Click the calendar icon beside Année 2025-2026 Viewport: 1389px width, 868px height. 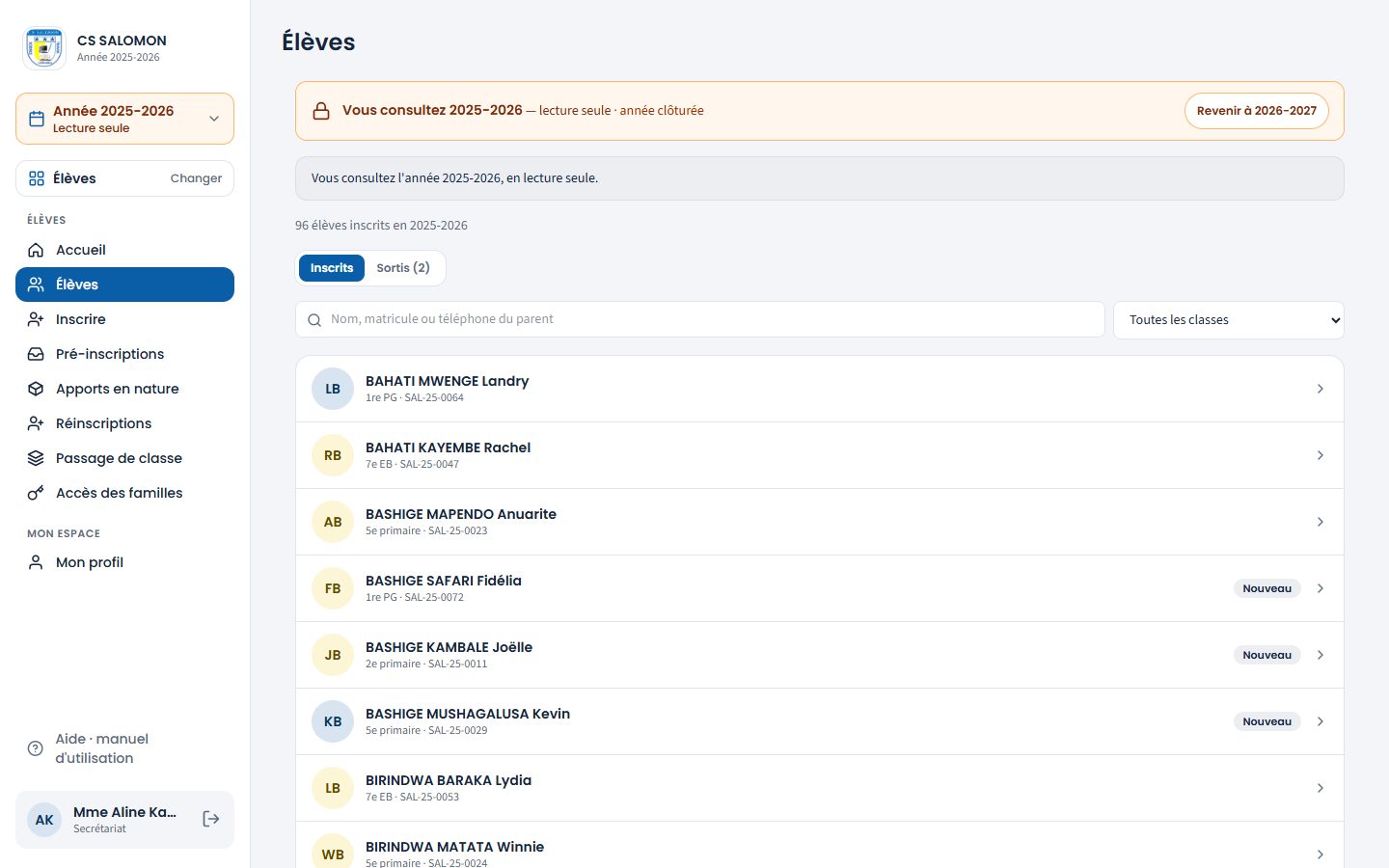click(37, 119)
